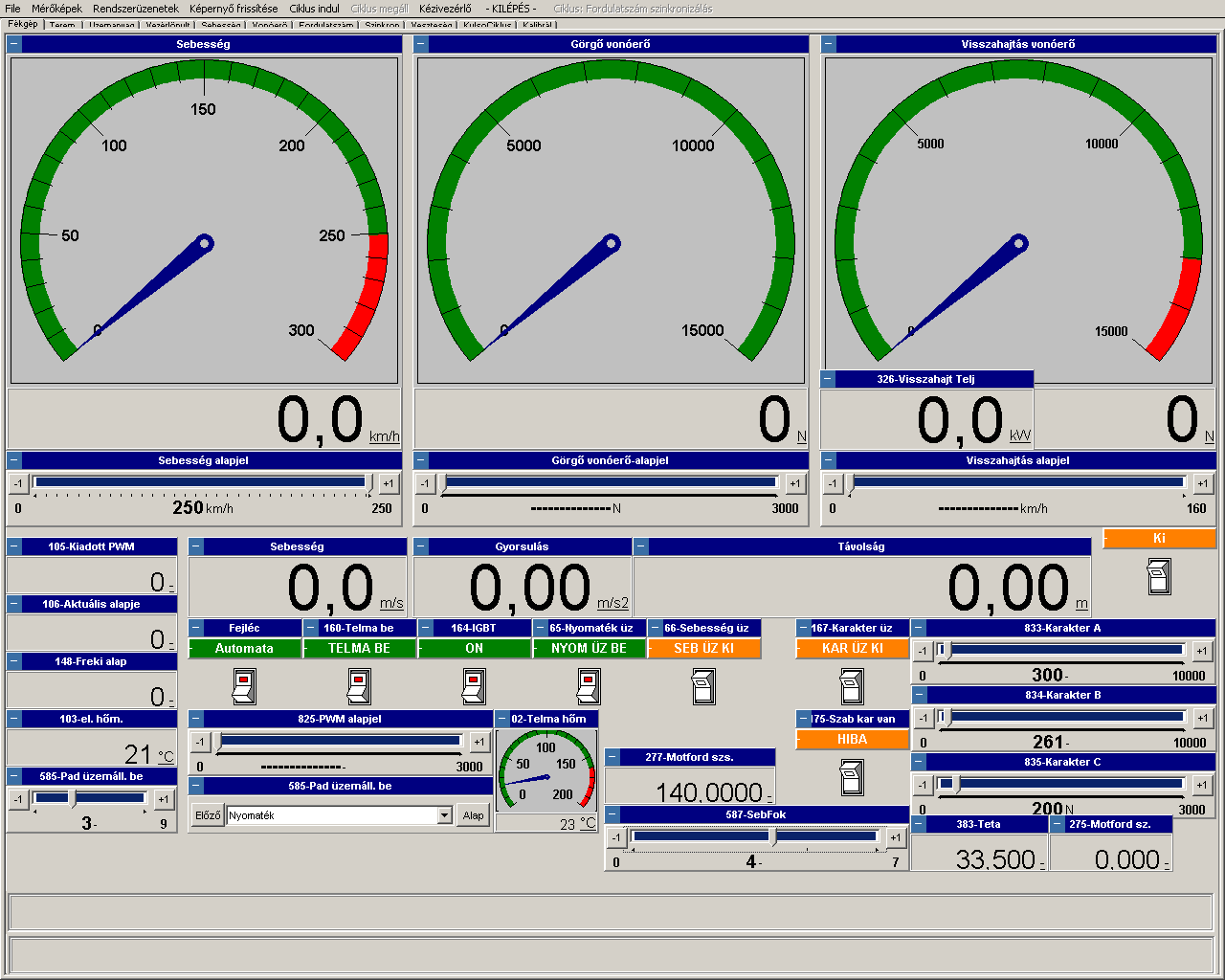Collapse the 834-Karakter B panel
1225x980 pixels.
click(919, 695)
